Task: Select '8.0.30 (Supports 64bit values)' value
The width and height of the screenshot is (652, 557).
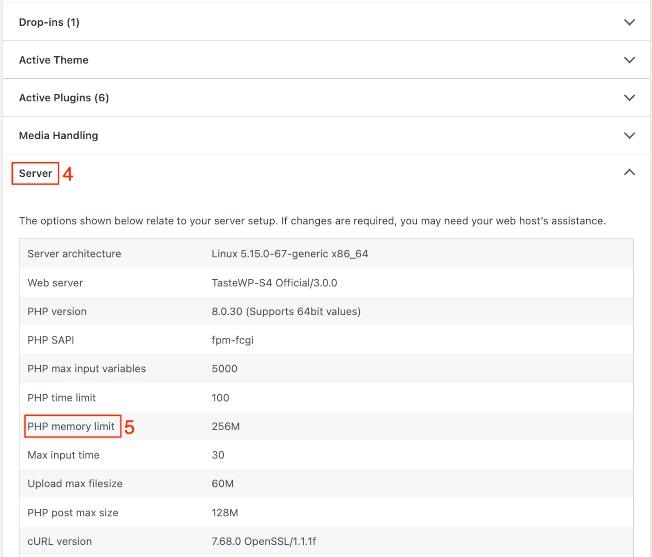Action: tap(286, 311)
